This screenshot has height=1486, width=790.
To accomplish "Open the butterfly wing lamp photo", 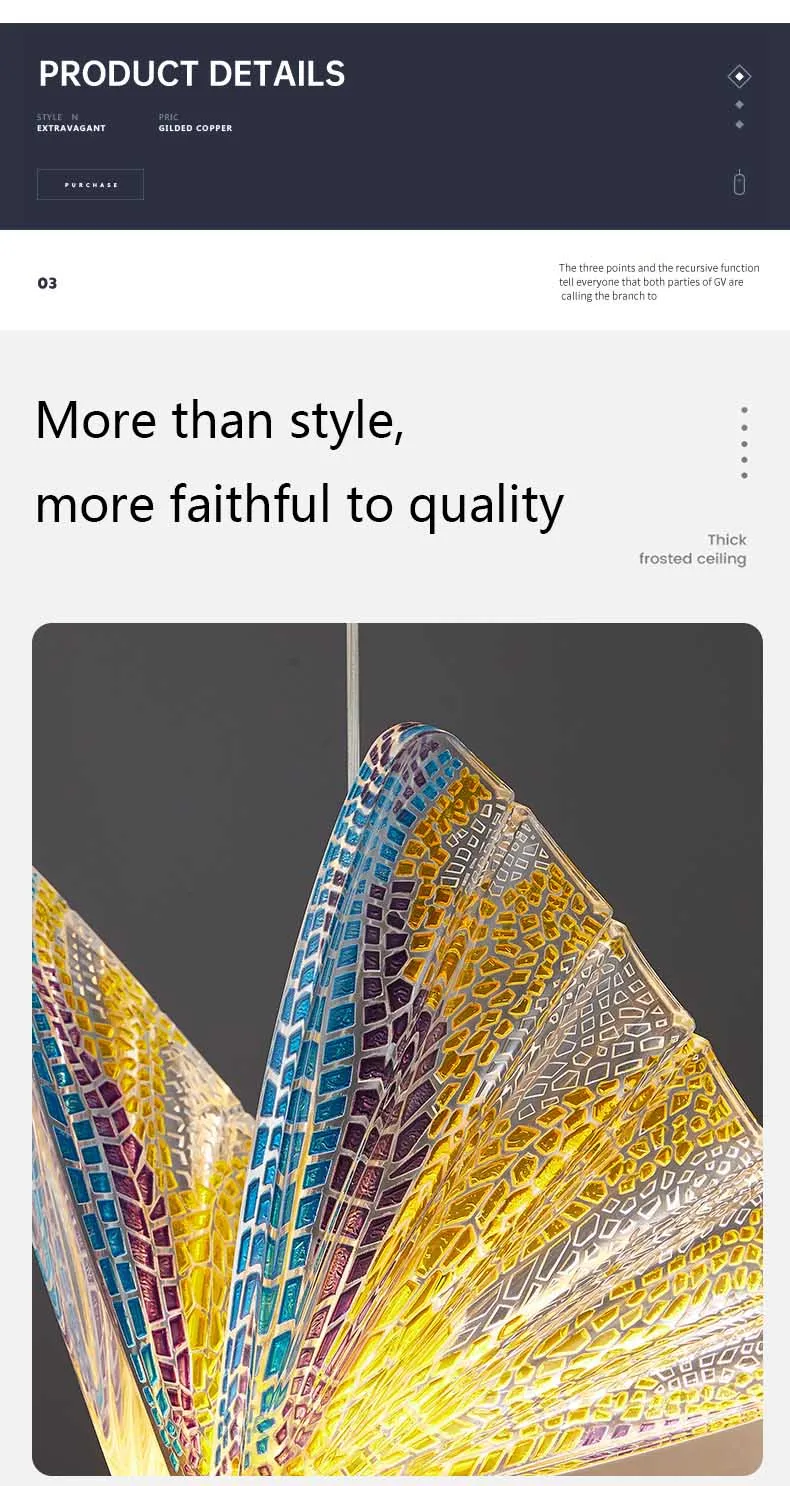I will click(397, 1049).
